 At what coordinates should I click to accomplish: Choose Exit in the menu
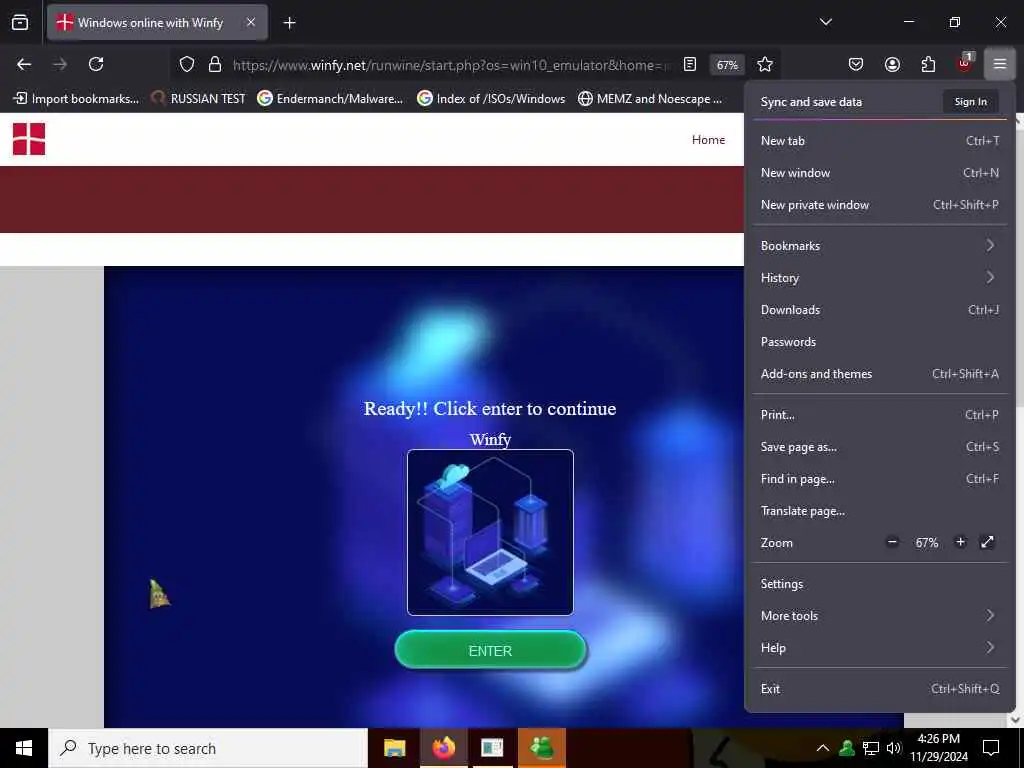coord(880,689)
